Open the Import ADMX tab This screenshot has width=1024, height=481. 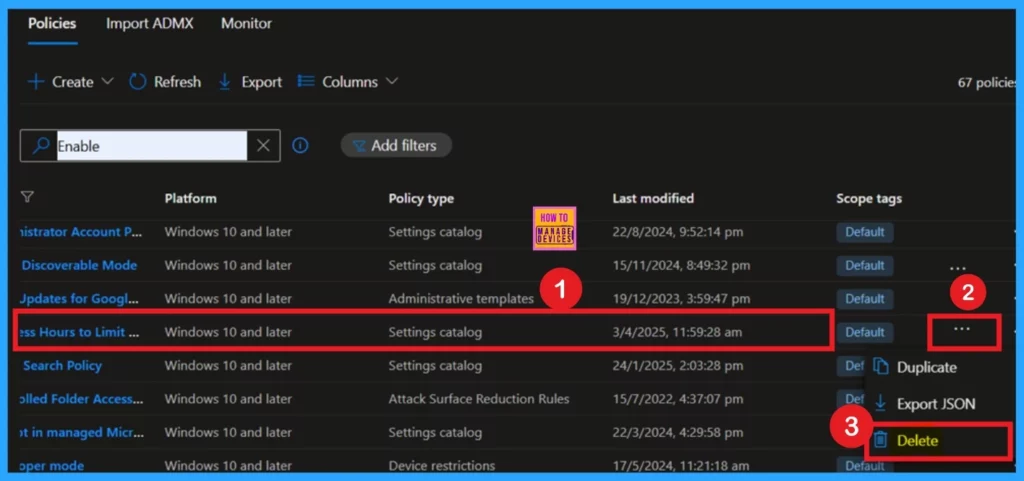(x=150, y=24)
